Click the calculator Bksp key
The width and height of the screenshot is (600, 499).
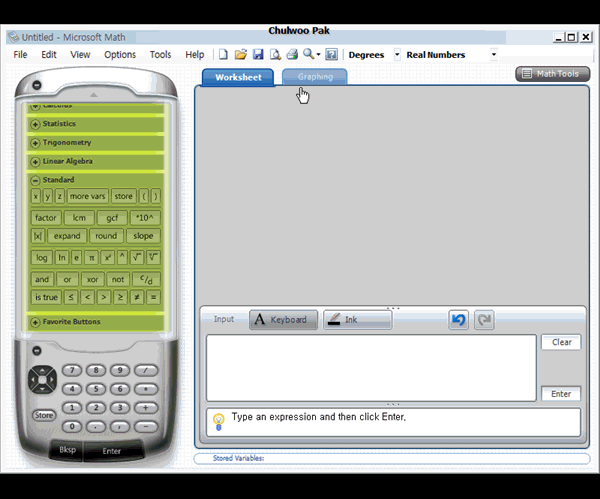[67, 450]
